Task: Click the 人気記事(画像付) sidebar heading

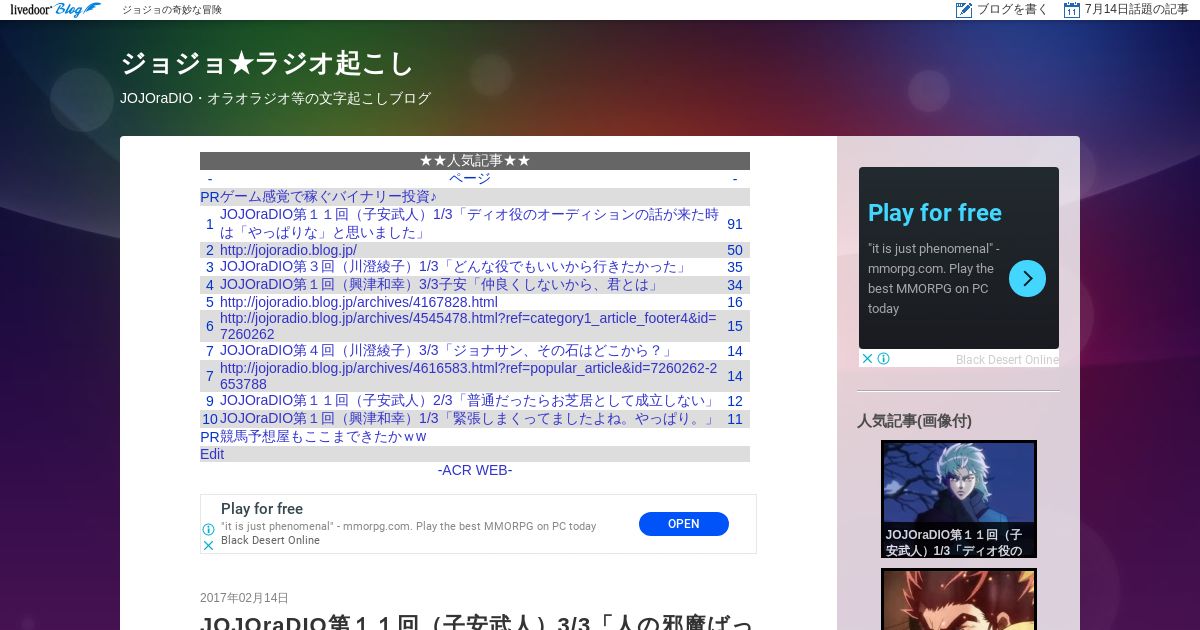Action: click(x=914, y=421)
